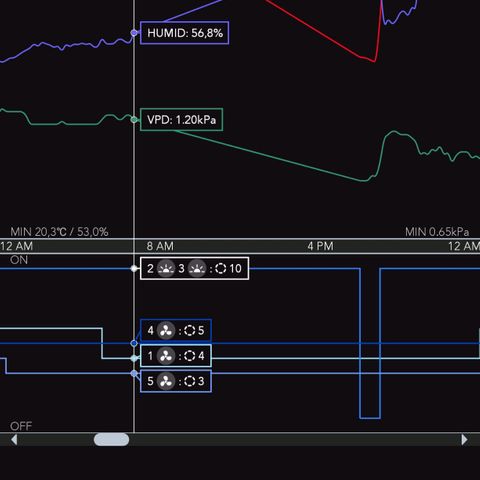The image size is (480, 480).
Task: Click the MIN 20,3°C / 53,0% readout
Action: 59,232
